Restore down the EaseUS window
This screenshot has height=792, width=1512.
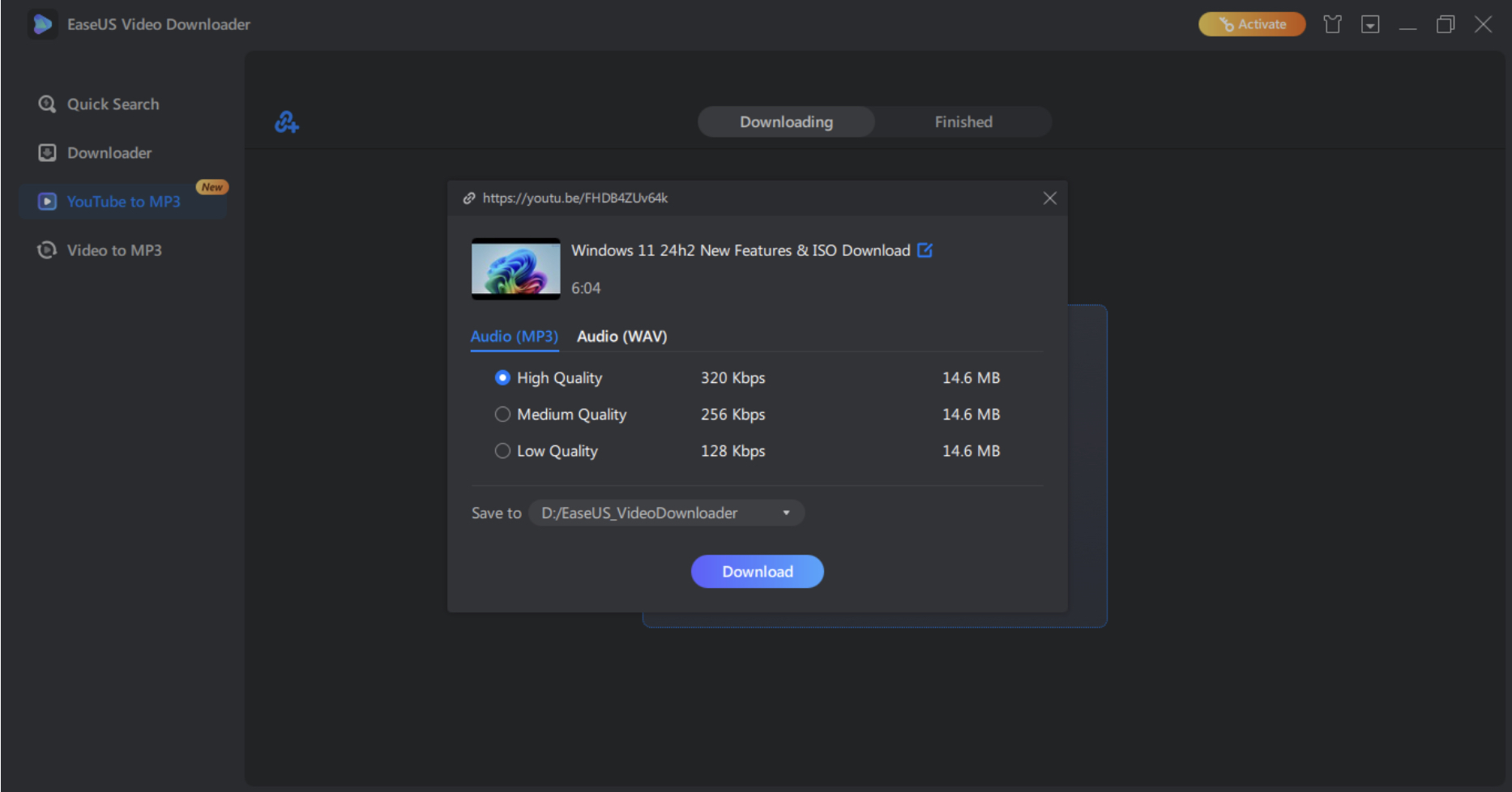coord(1446,24)
